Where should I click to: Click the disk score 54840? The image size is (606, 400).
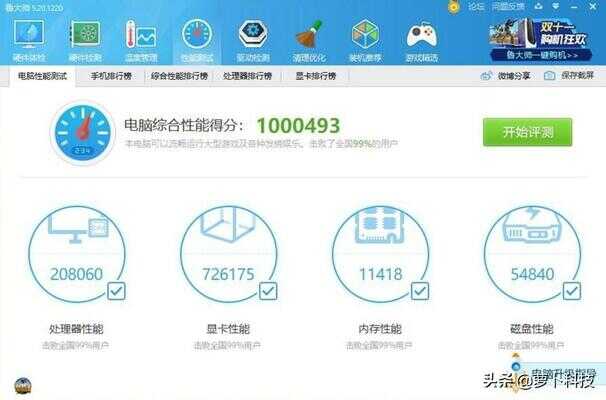(x=532, y=274)
